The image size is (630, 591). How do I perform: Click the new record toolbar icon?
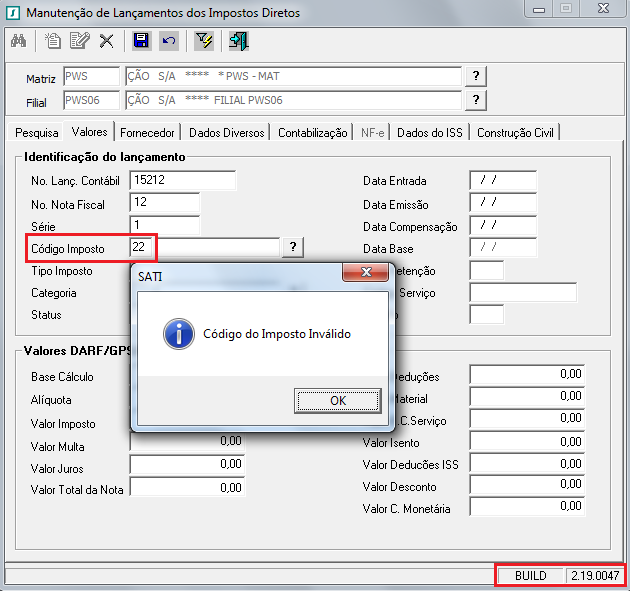coord(54,41)
